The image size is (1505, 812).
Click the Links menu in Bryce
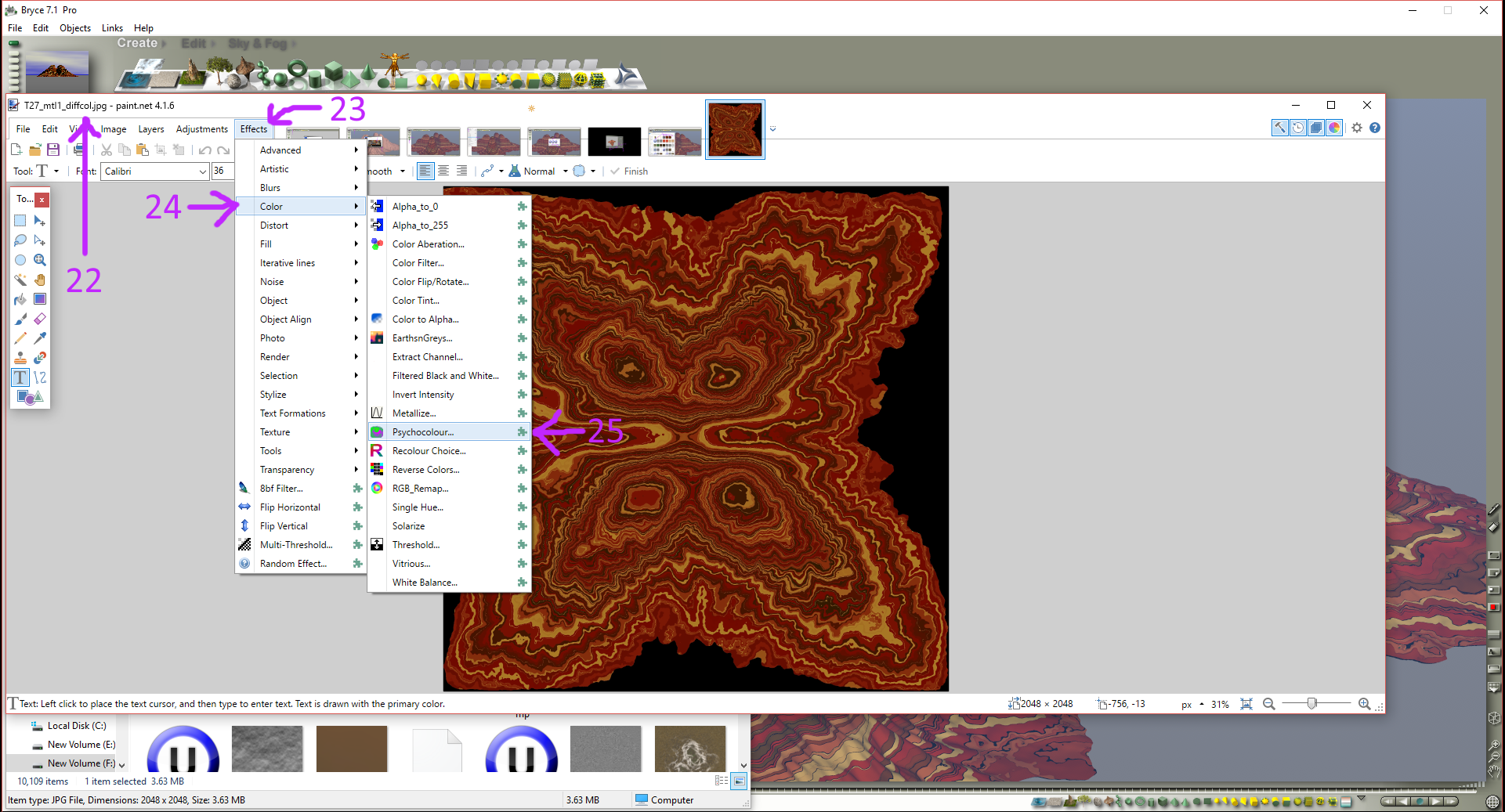tap(112, 28)
